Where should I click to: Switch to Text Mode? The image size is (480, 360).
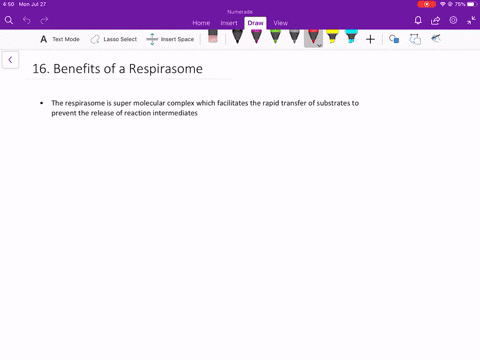[x=60, y=39]
